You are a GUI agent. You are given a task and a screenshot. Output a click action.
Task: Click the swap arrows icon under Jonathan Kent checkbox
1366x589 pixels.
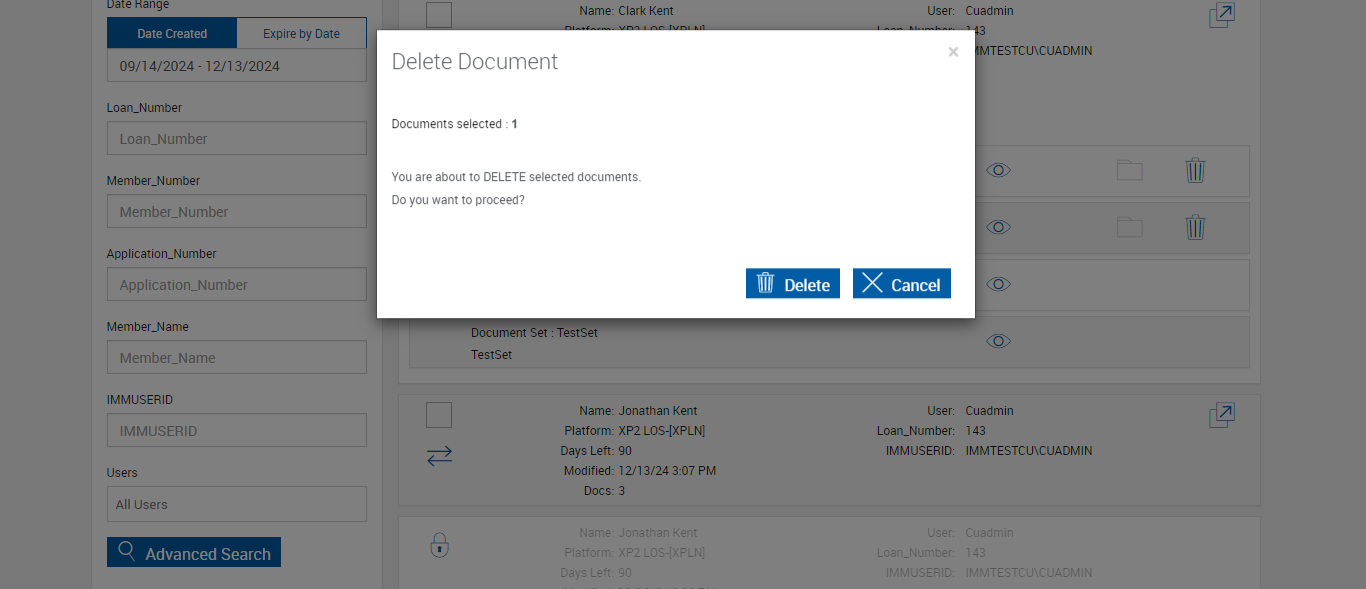[439, 455]
